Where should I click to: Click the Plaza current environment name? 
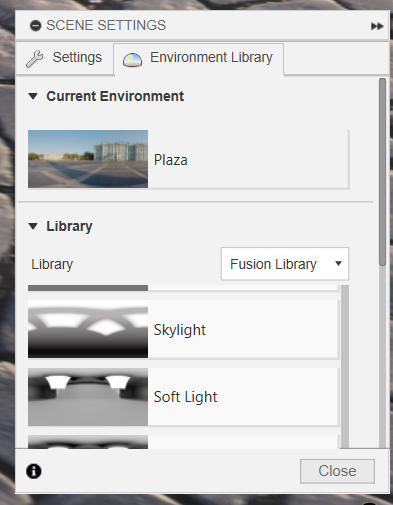[171, 160]
